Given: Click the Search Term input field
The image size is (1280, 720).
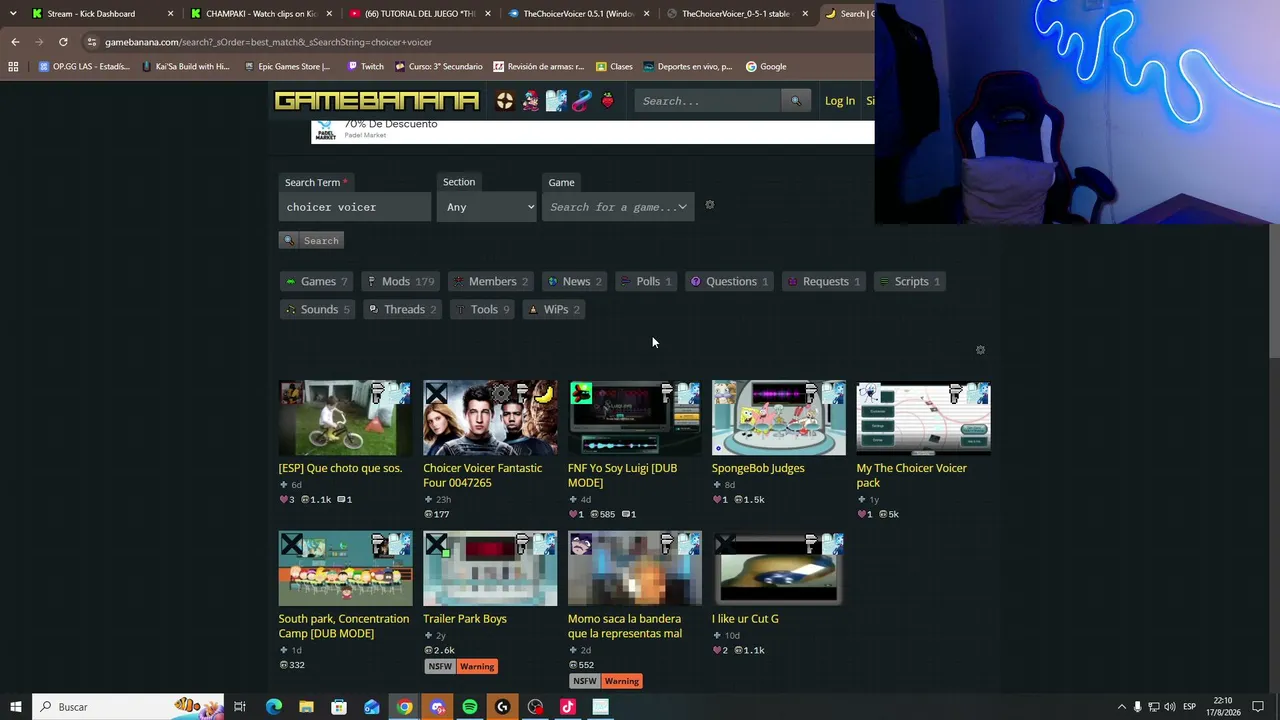Looking at the screenshot, I should 355,207.
